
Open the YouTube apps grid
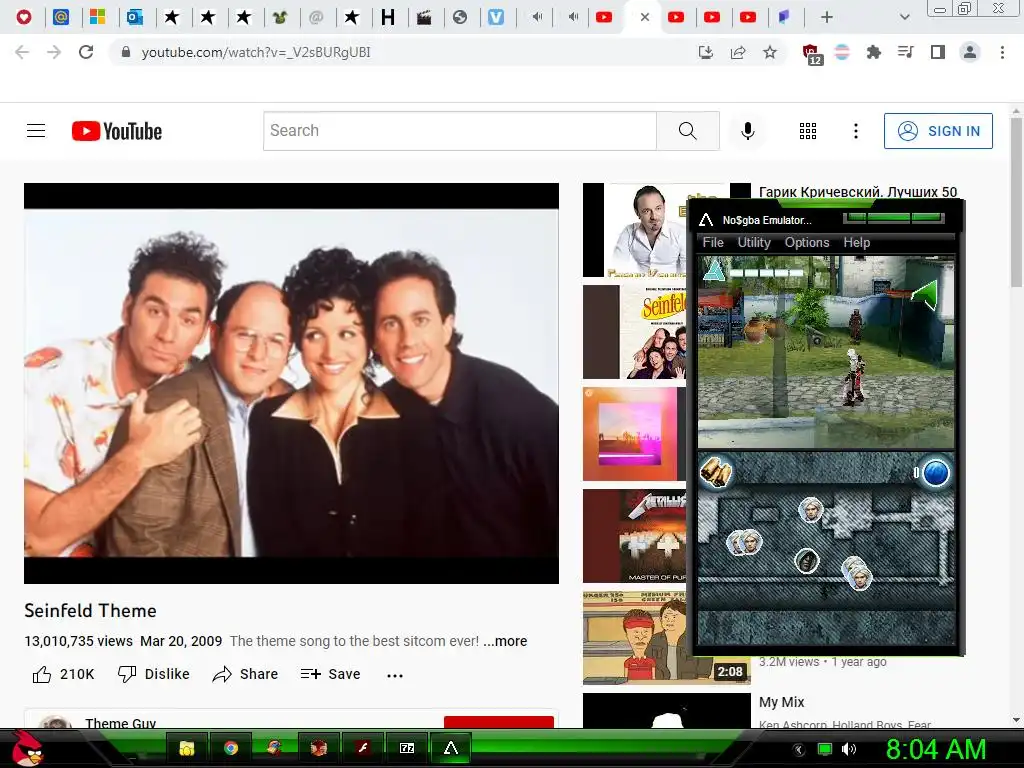pos(808,131)
